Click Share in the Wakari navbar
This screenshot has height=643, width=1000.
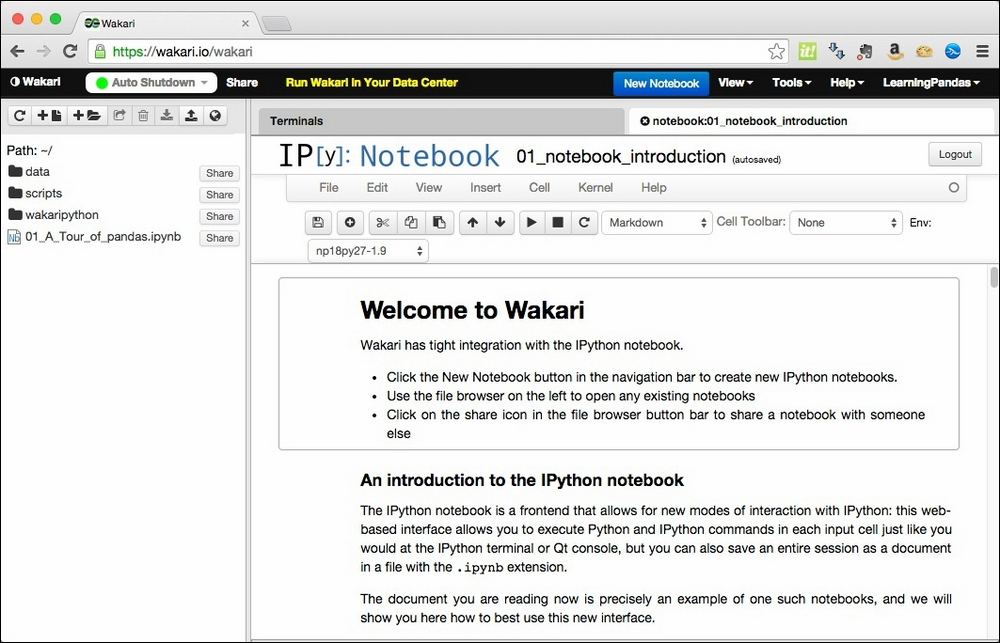[242, 82]
